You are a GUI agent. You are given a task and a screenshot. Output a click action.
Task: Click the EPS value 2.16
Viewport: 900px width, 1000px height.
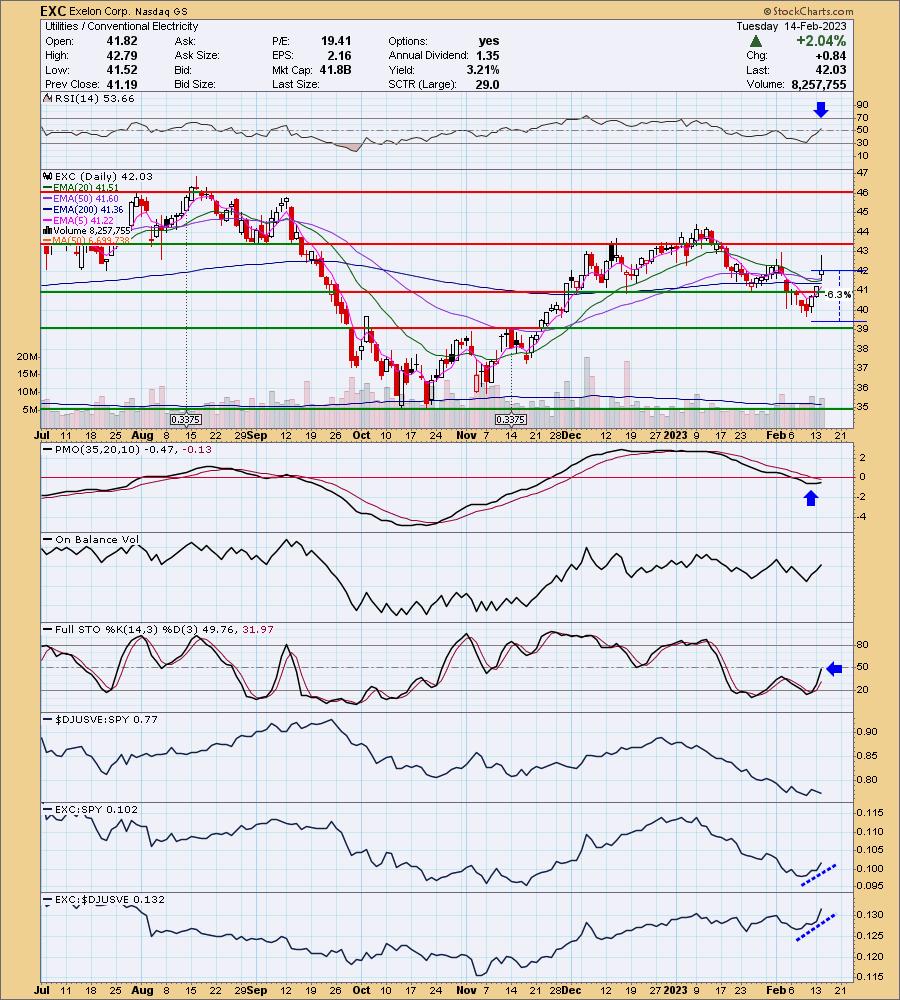(340, 55)
